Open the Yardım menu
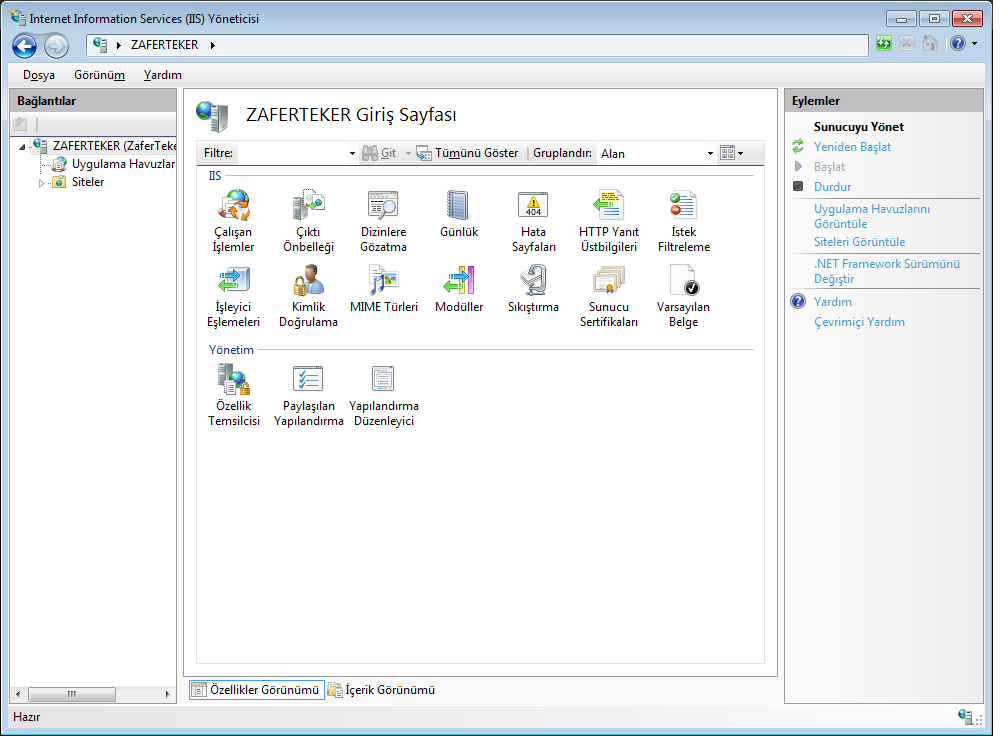The image size is (1008, 736). (x=163, y=75)
